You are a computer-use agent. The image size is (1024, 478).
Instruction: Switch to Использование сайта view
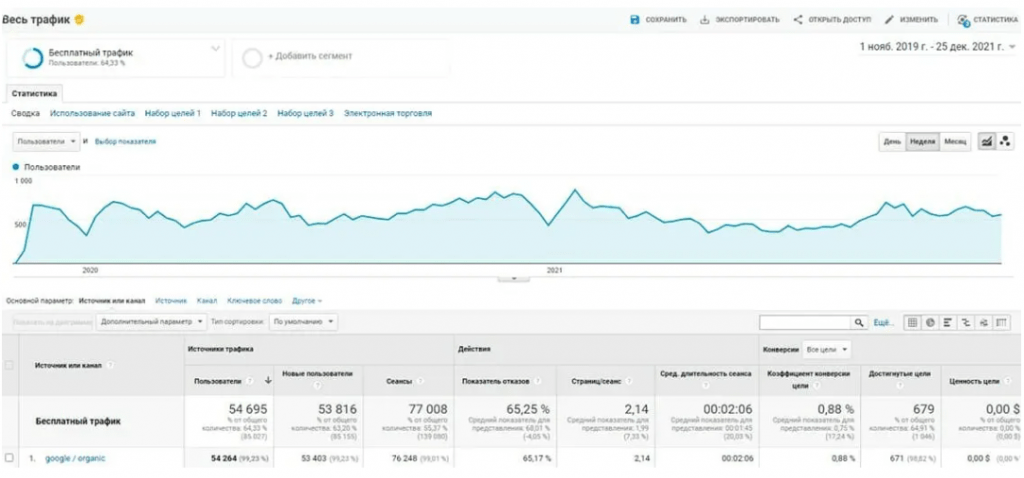point(92,114)
